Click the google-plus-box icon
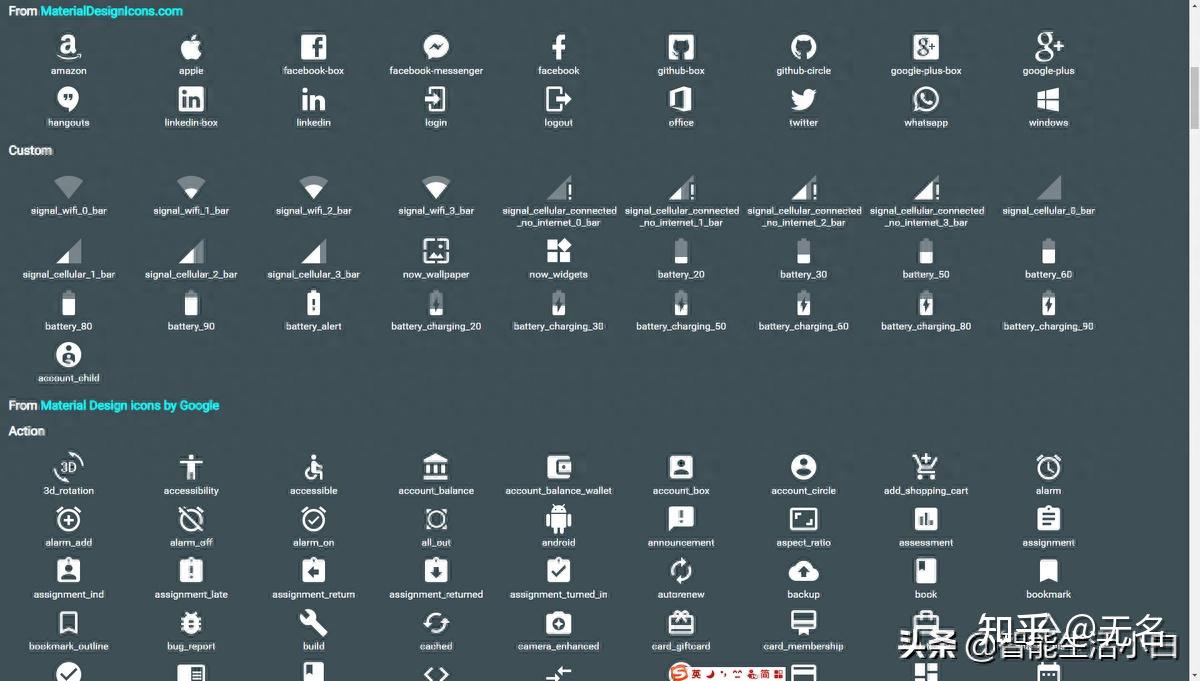 [926, 47]
